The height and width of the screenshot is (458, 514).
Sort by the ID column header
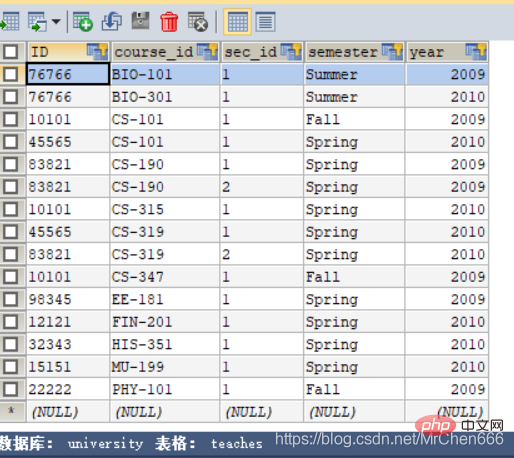coord(68,52)
